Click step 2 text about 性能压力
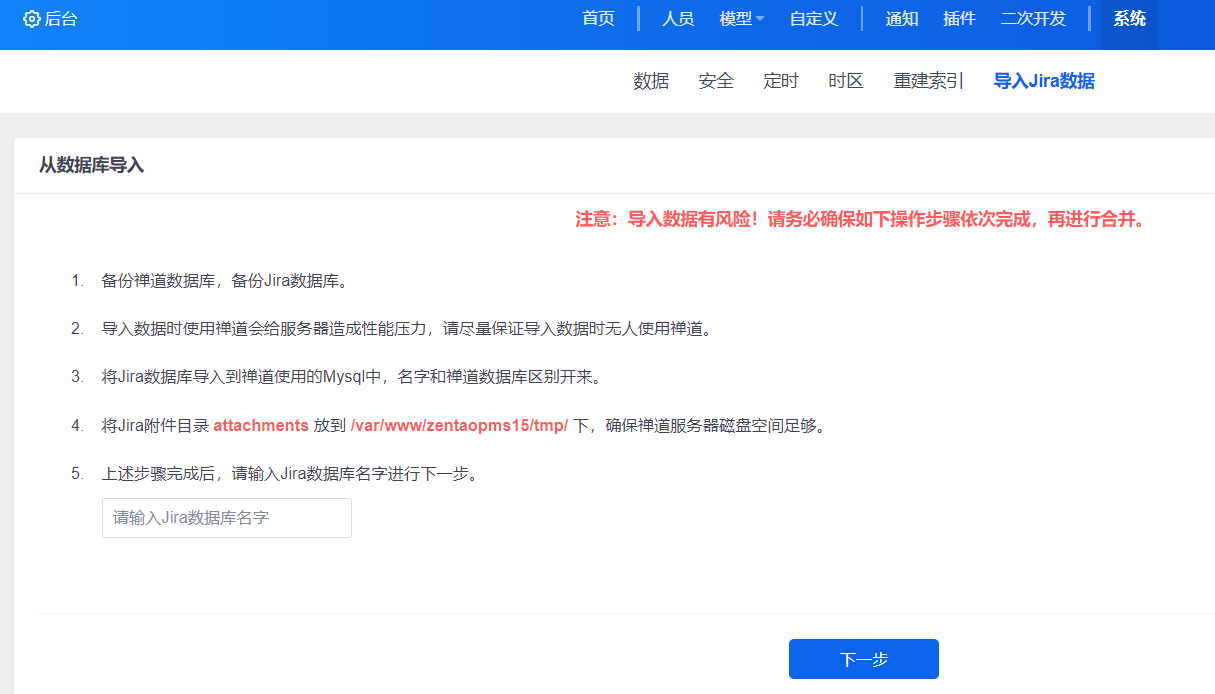 408,329
